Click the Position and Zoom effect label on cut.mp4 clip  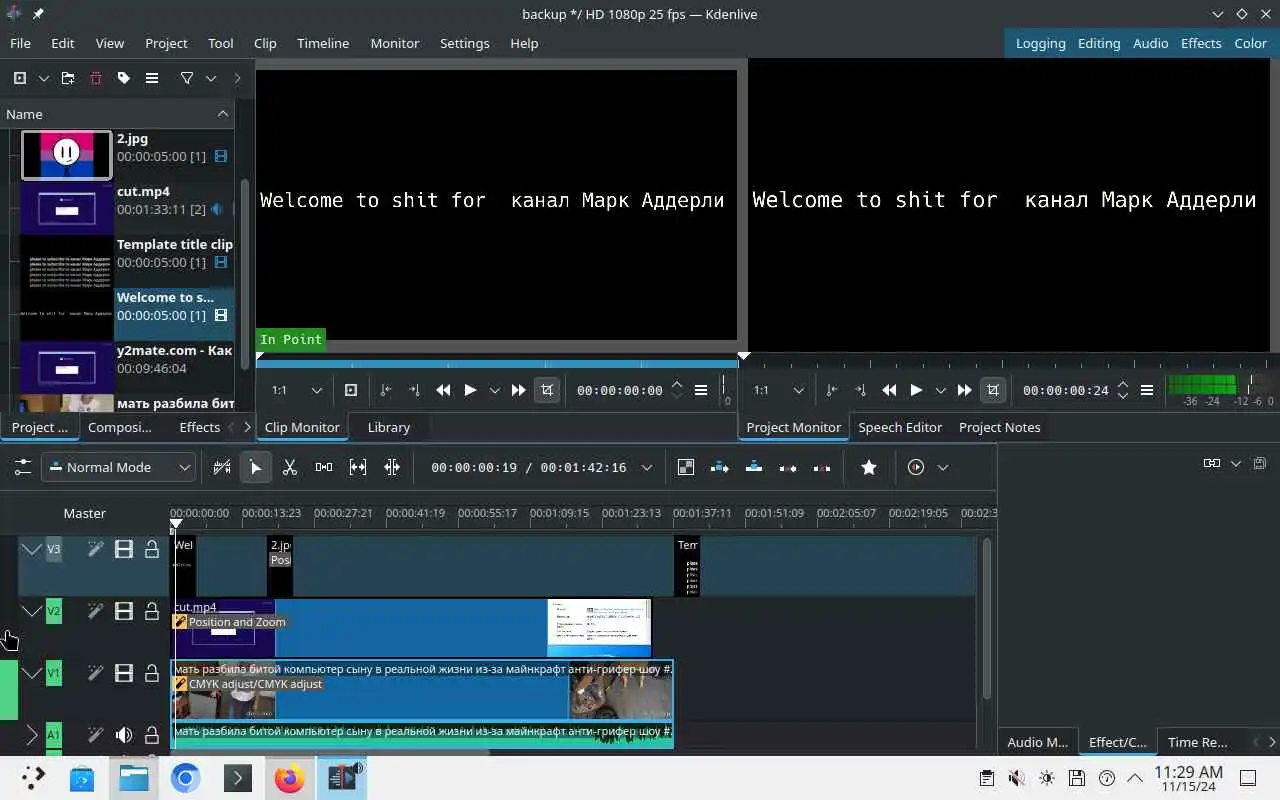[x=230, y=622]
